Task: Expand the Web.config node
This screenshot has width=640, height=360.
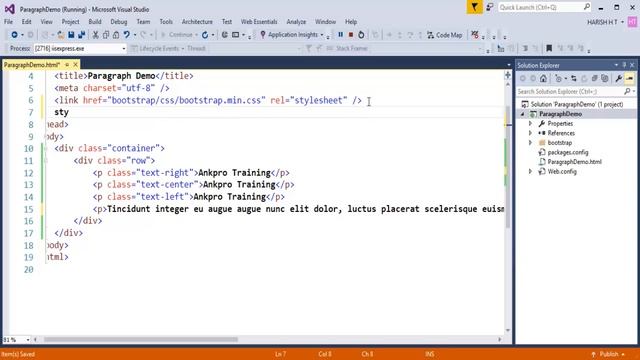Action: [x=531, y=171]
